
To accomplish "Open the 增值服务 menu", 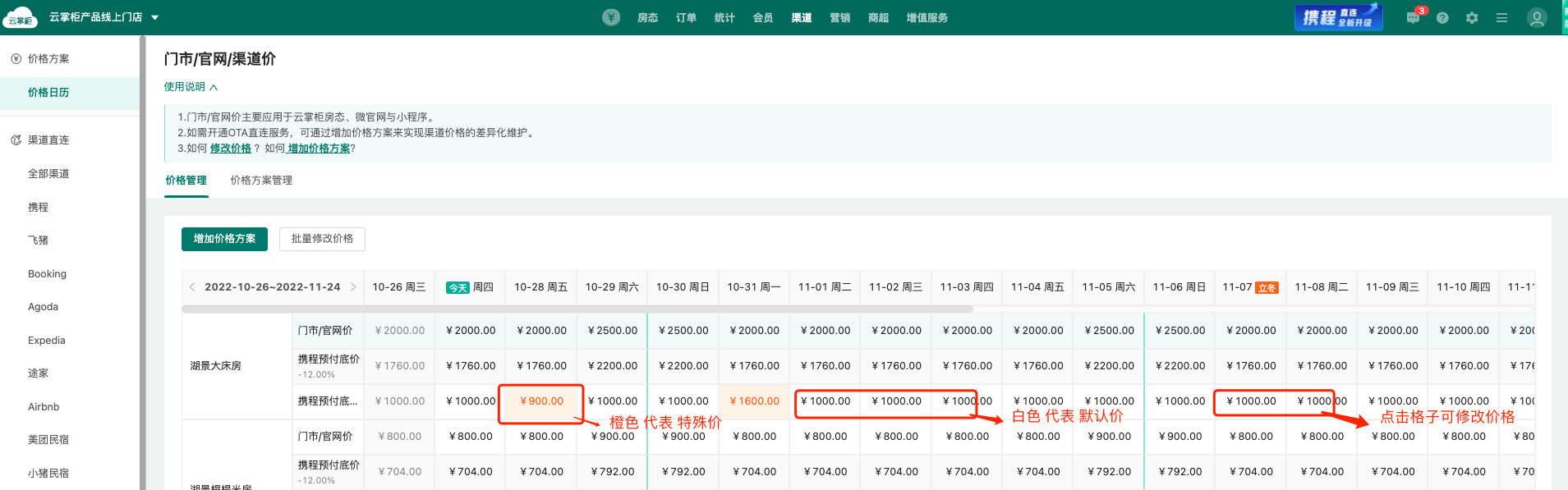I will click(x=927, y=17).
